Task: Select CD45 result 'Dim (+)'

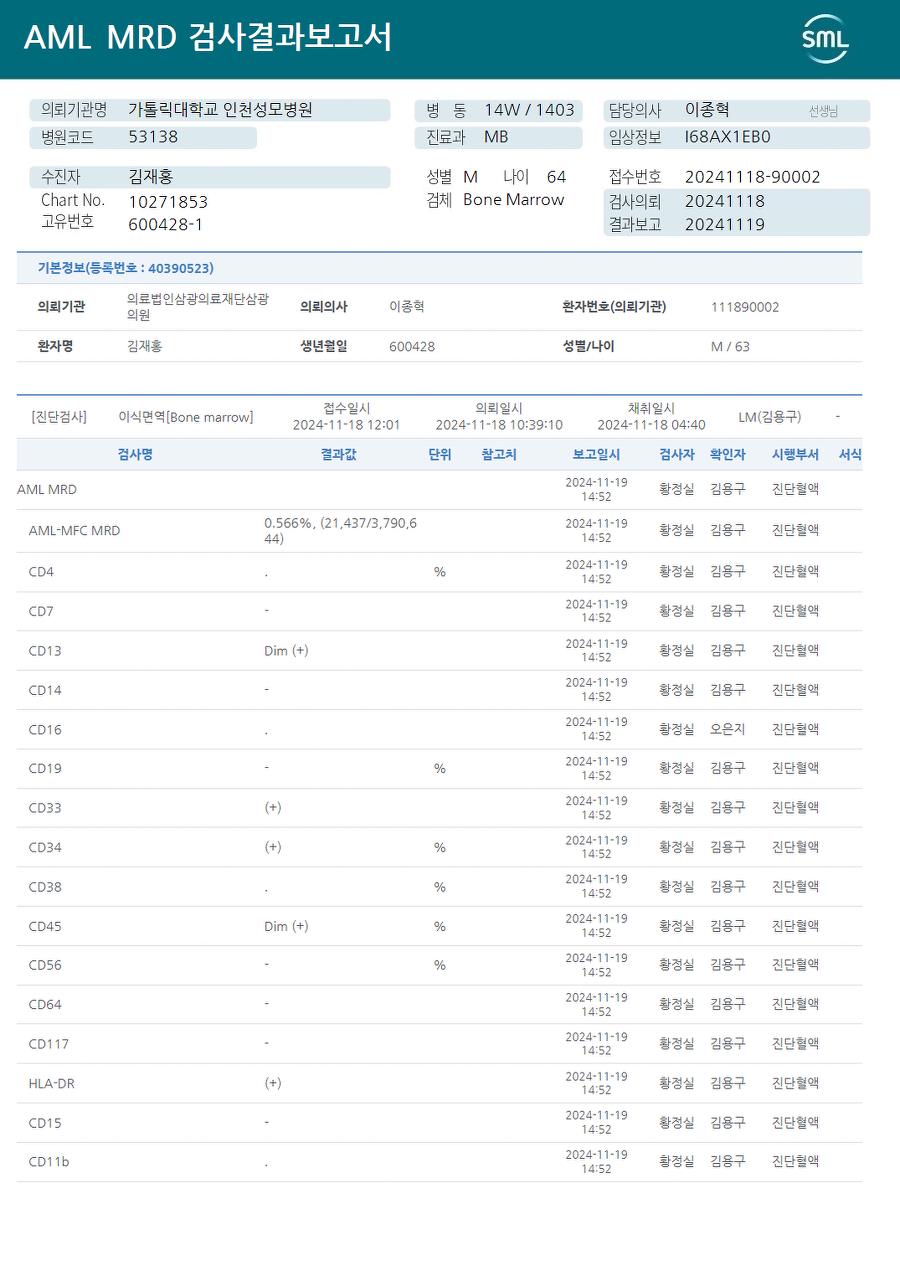Action: pyautogui.click(x=286, y=927)
